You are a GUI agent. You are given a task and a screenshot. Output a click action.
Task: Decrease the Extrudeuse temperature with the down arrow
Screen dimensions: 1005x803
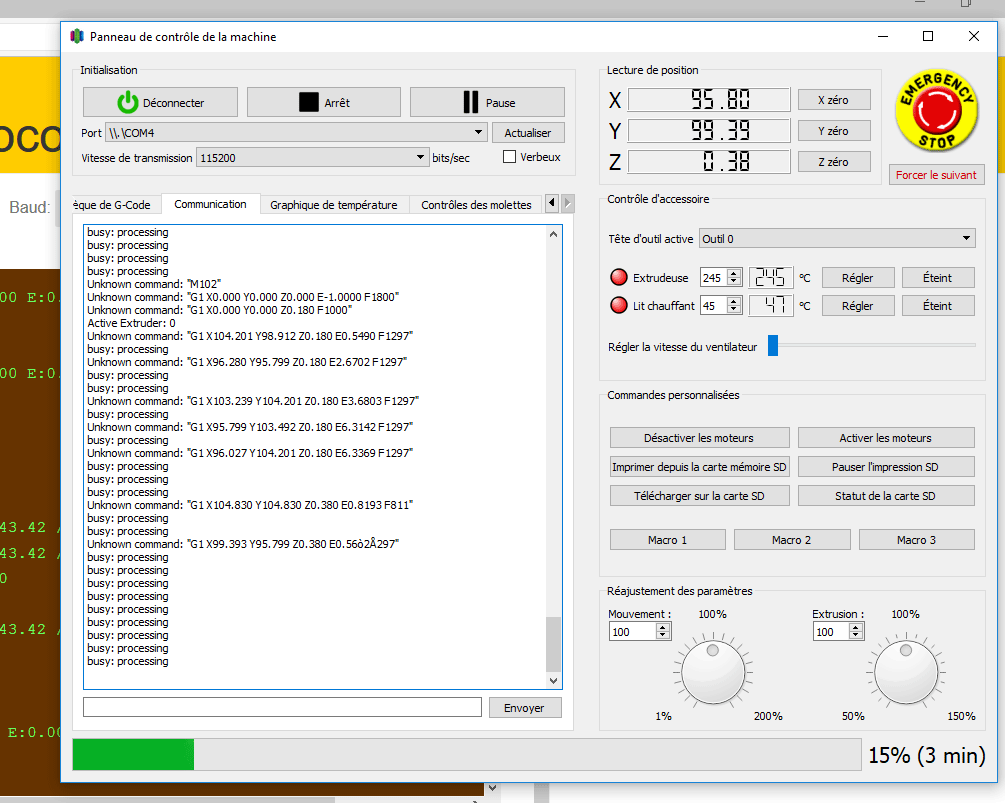pyautogui.click(x=735, y=282)
